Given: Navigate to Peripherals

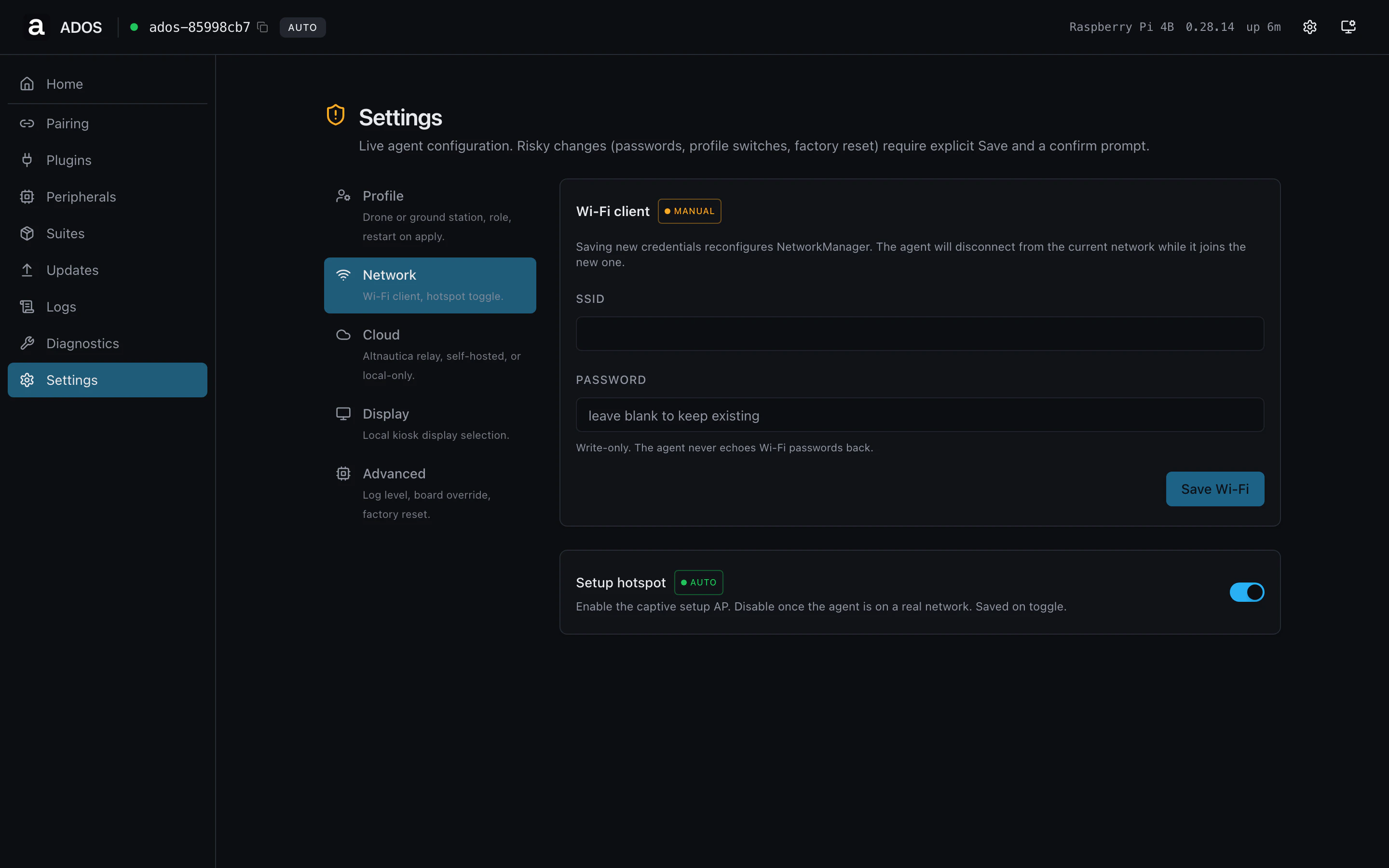Looking at the screenshot, I should [x=108, y=197].
